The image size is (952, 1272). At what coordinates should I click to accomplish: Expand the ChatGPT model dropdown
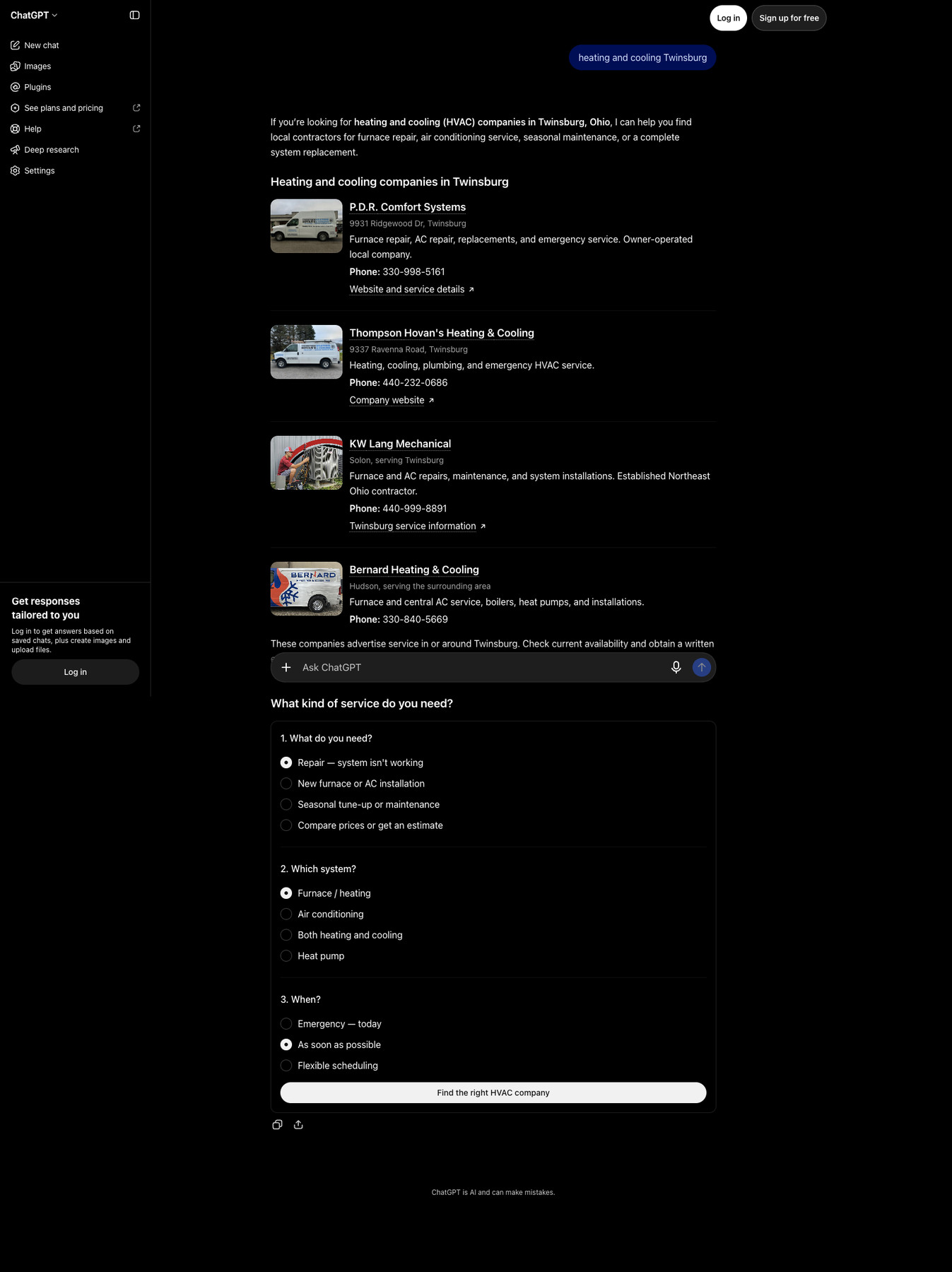coord(34,15)
